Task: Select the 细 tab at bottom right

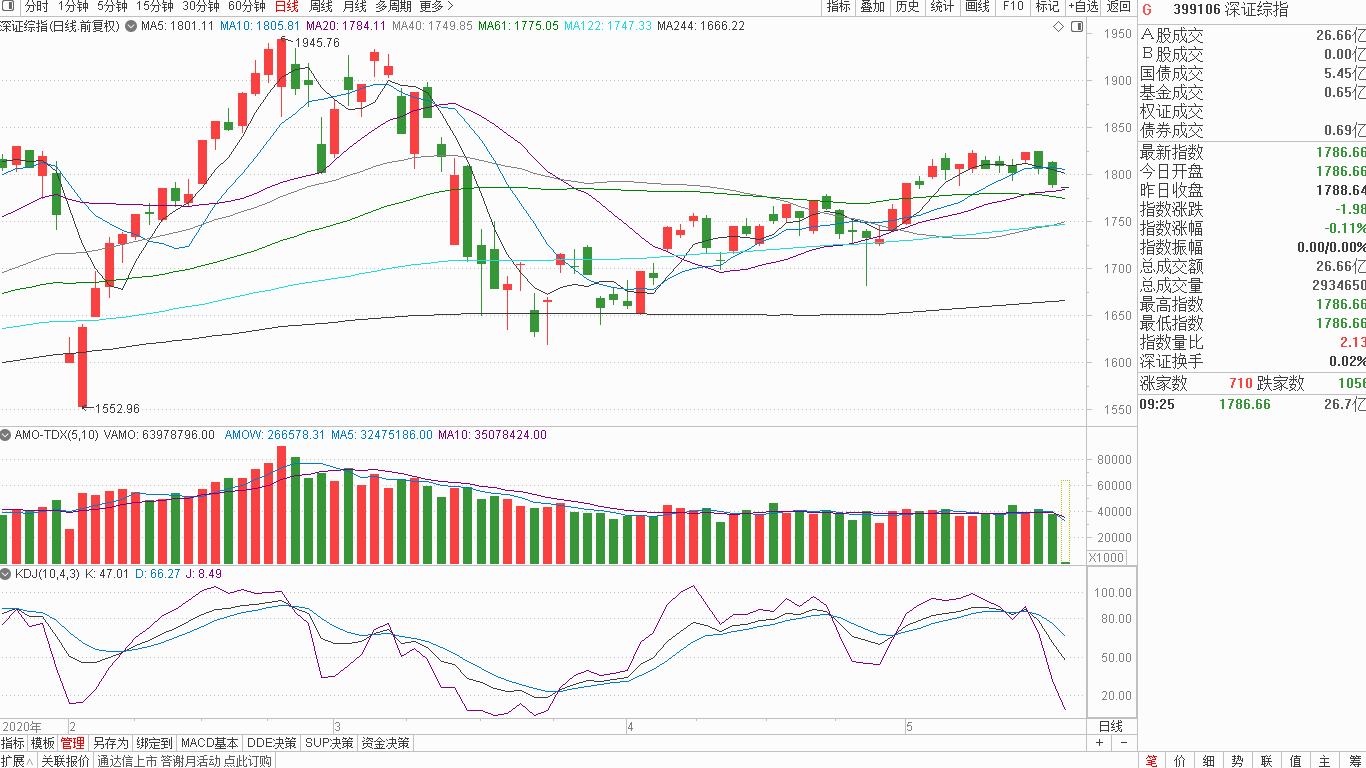Action: tap(1209, 761)
